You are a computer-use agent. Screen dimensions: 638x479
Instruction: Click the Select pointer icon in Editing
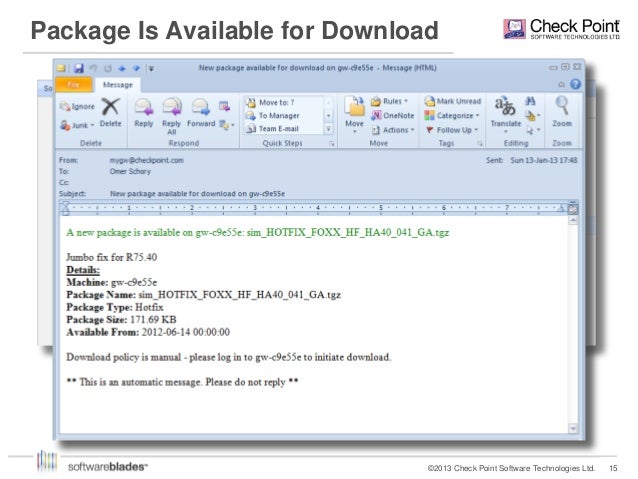coord(532,130)
